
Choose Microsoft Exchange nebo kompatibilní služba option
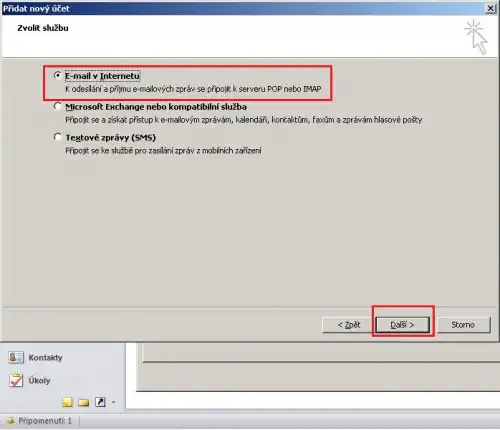(58, 106)
